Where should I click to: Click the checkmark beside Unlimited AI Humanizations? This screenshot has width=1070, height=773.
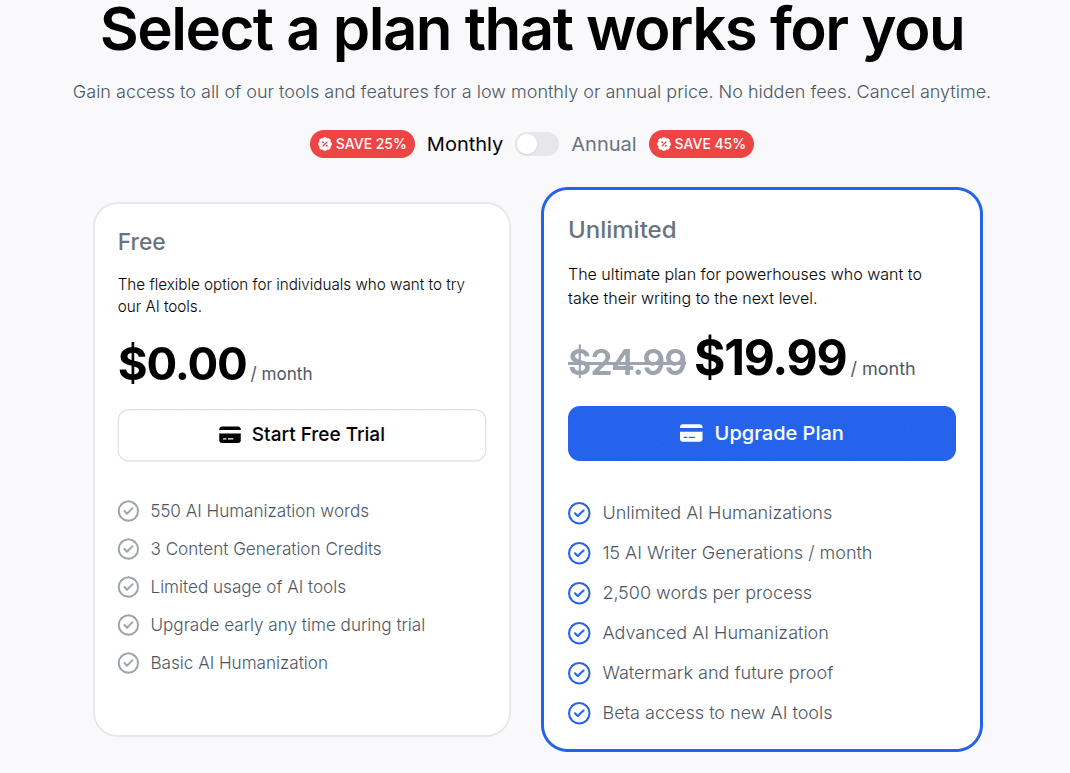click(x=579, y=512)
